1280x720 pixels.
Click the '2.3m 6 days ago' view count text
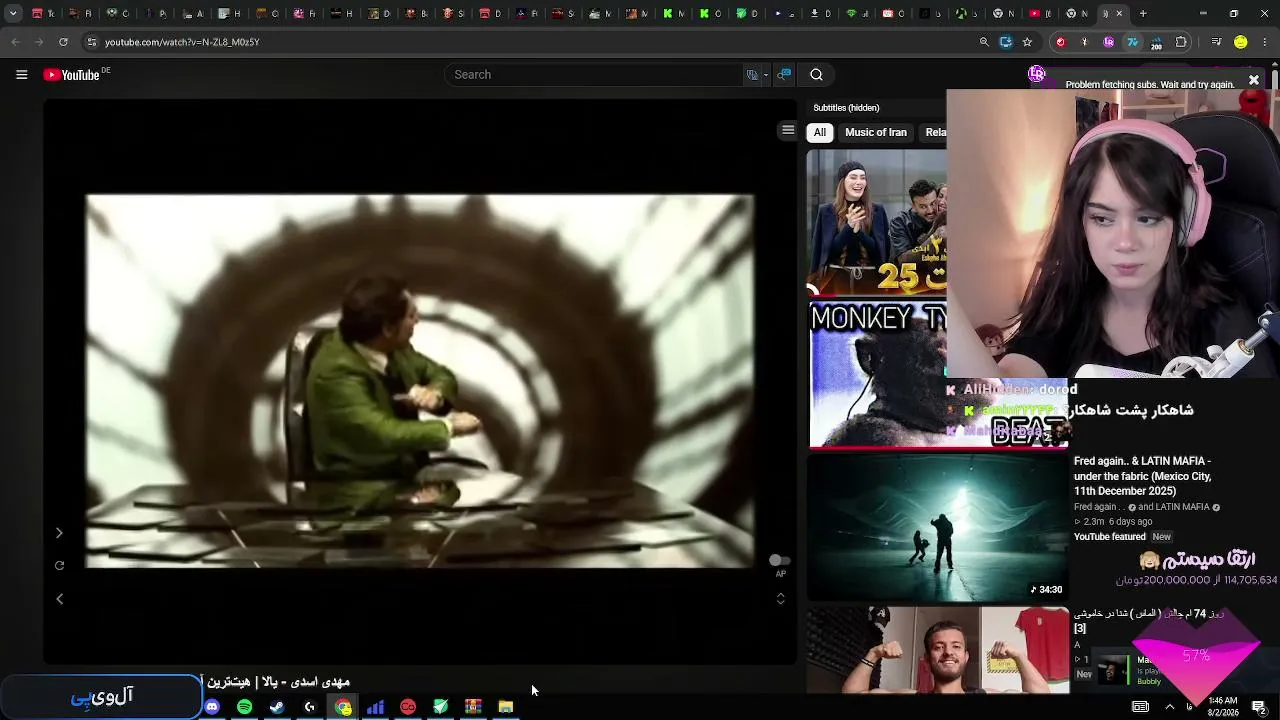(x=1113, y=522)
